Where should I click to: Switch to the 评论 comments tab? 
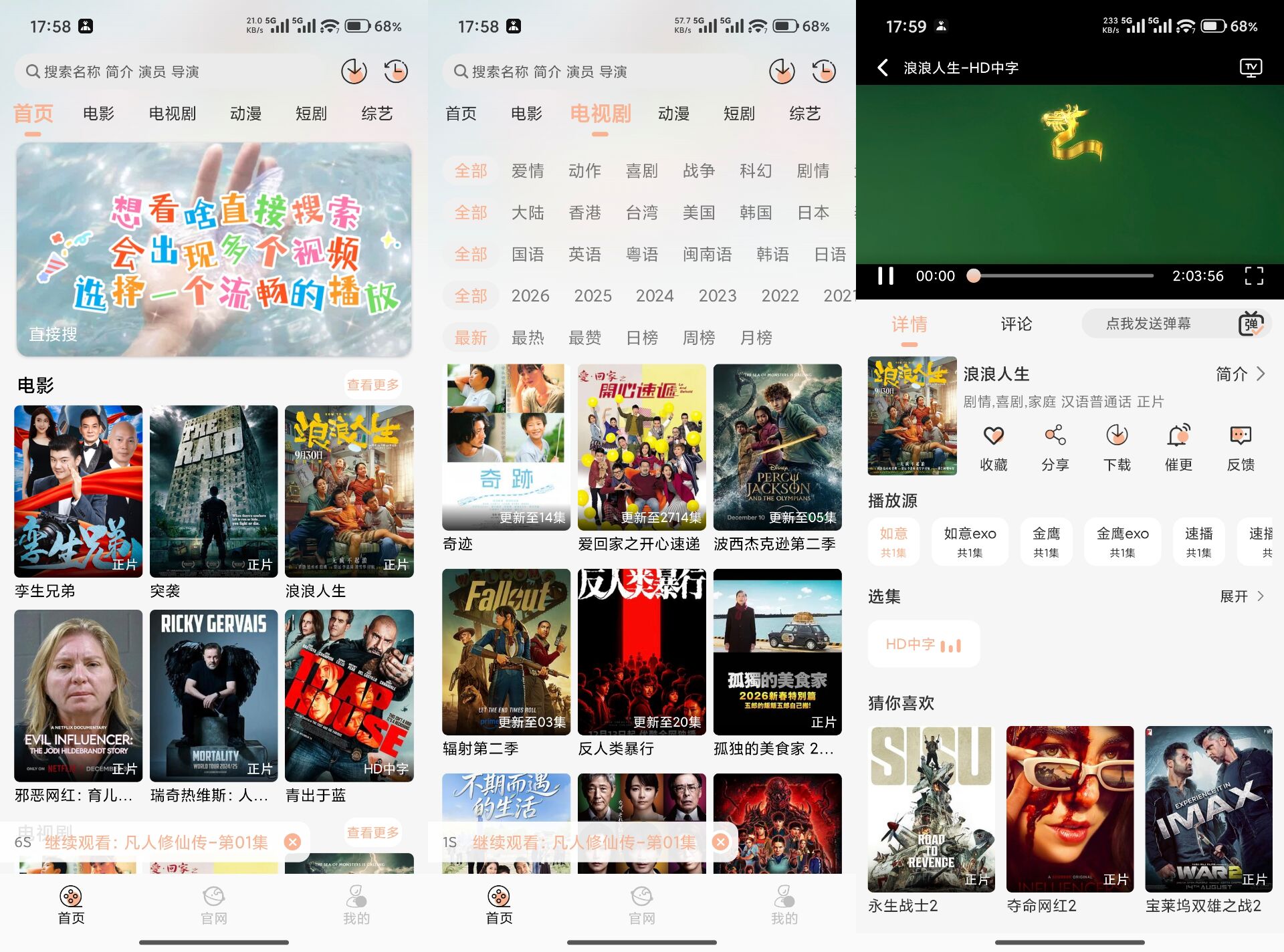tap(1016, 324)
